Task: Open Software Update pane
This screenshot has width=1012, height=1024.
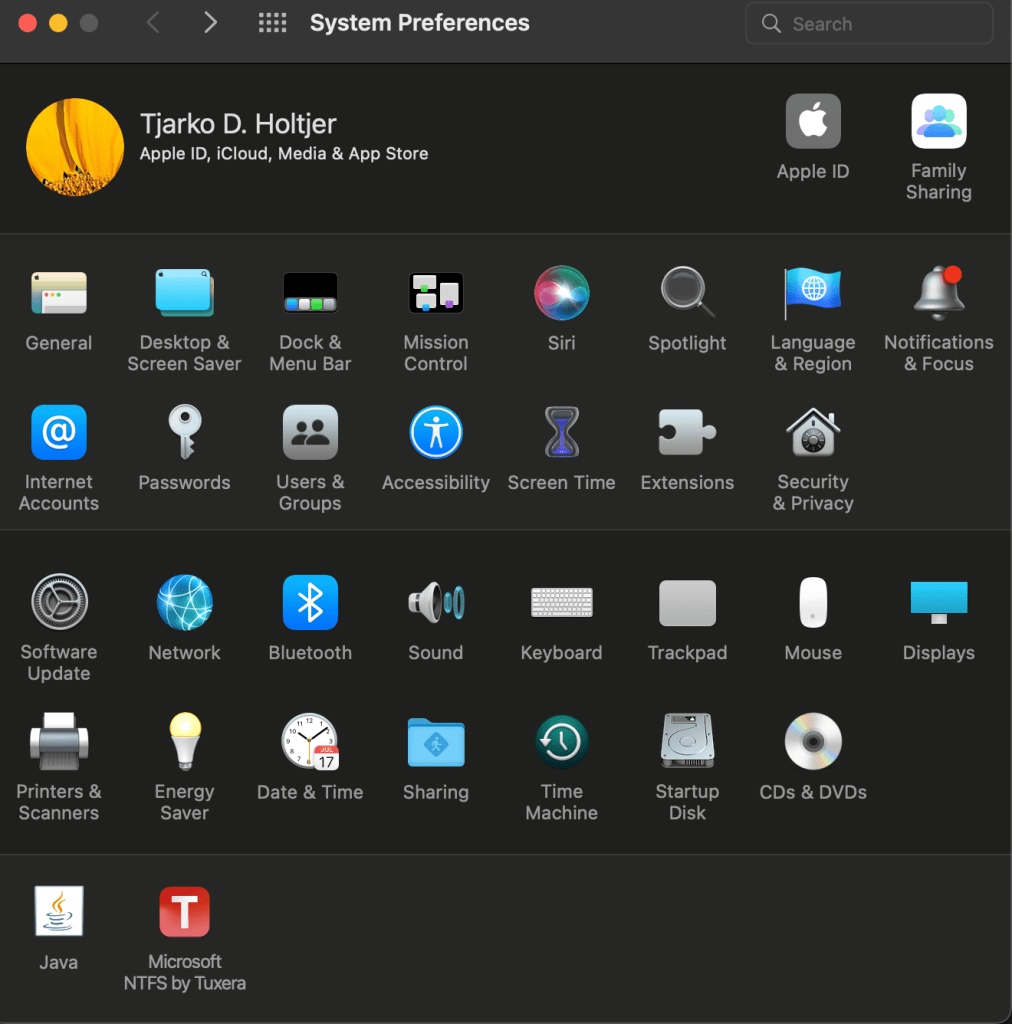Action: 59,603
